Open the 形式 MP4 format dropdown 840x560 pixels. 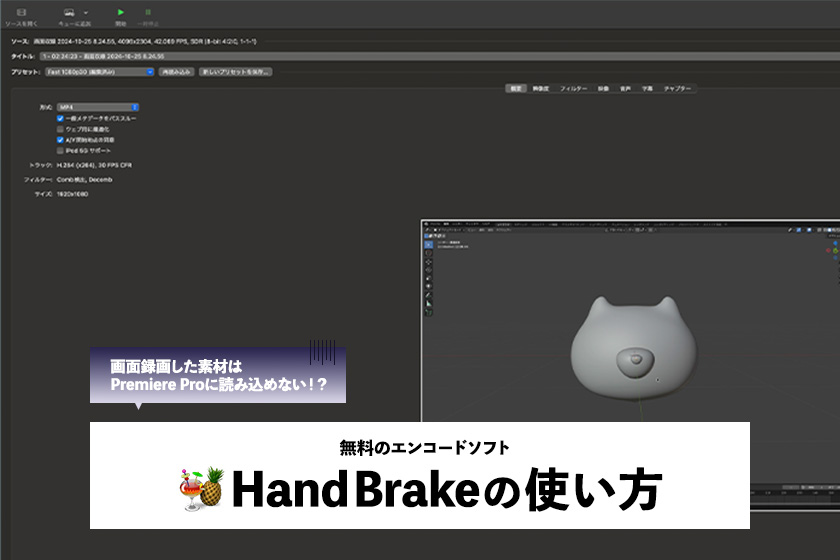pos(98,107)
